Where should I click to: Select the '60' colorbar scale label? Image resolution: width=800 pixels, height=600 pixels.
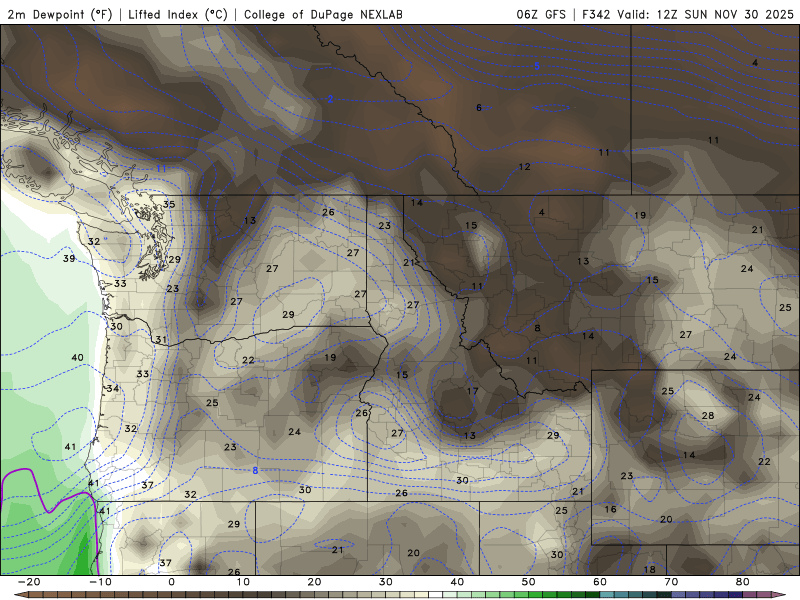(600, 582)
